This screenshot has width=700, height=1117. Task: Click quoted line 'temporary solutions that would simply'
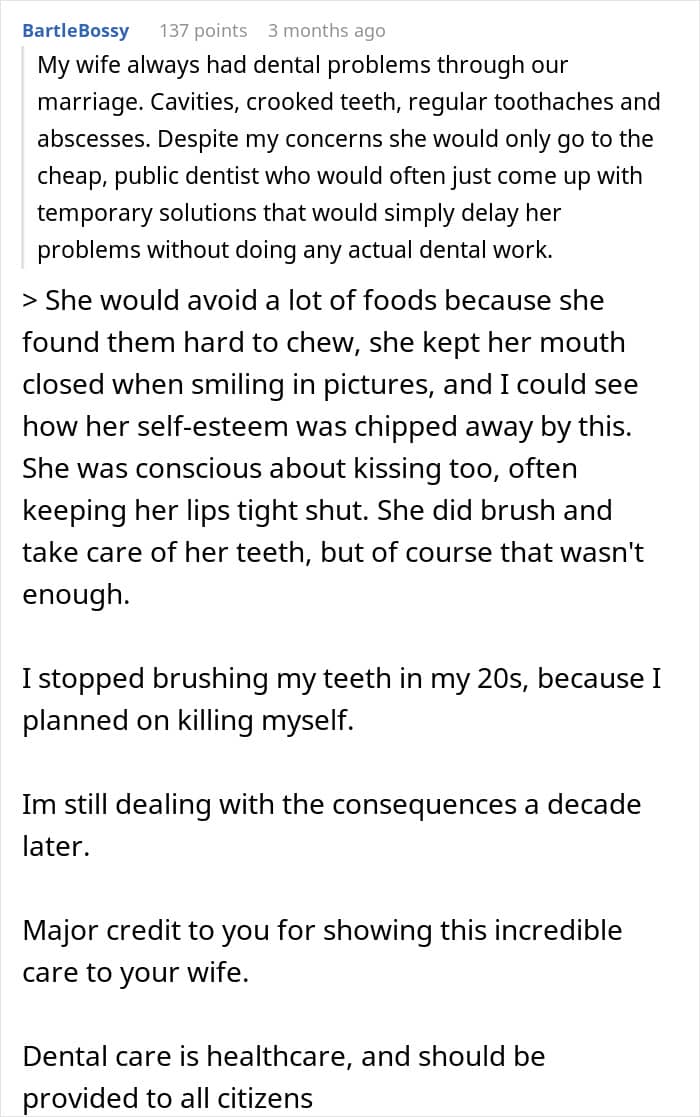pos(299,213)
